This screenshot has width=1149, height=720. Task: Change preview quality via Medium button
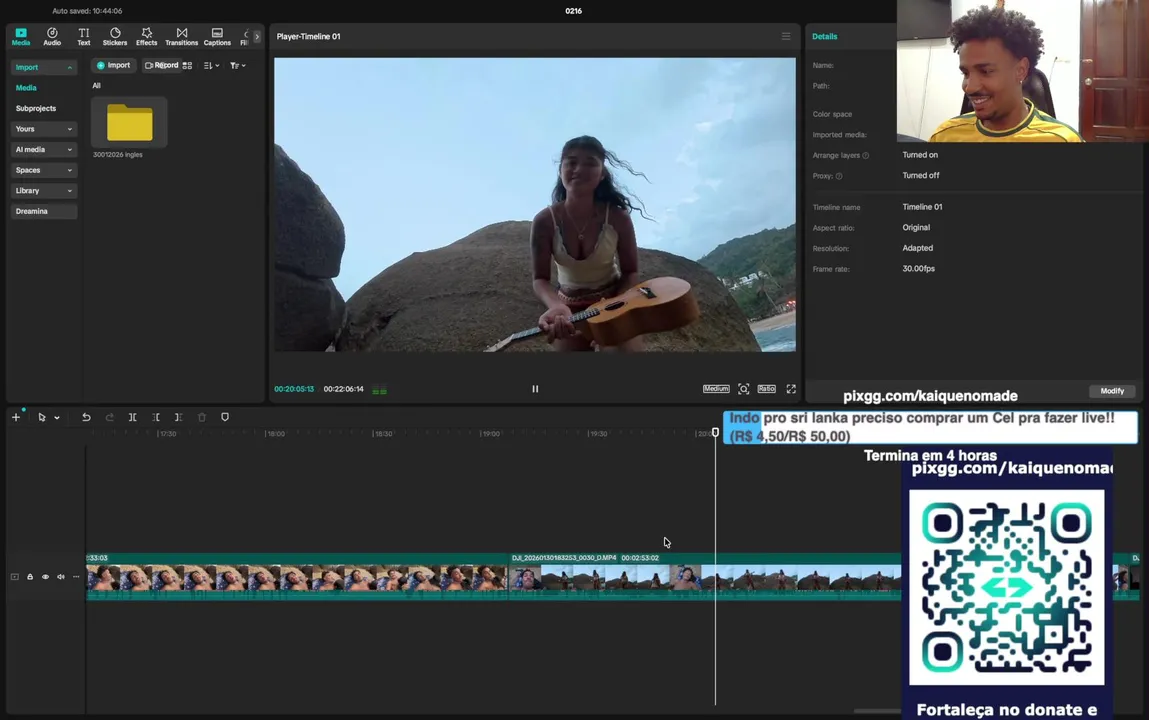pos(716,389)
